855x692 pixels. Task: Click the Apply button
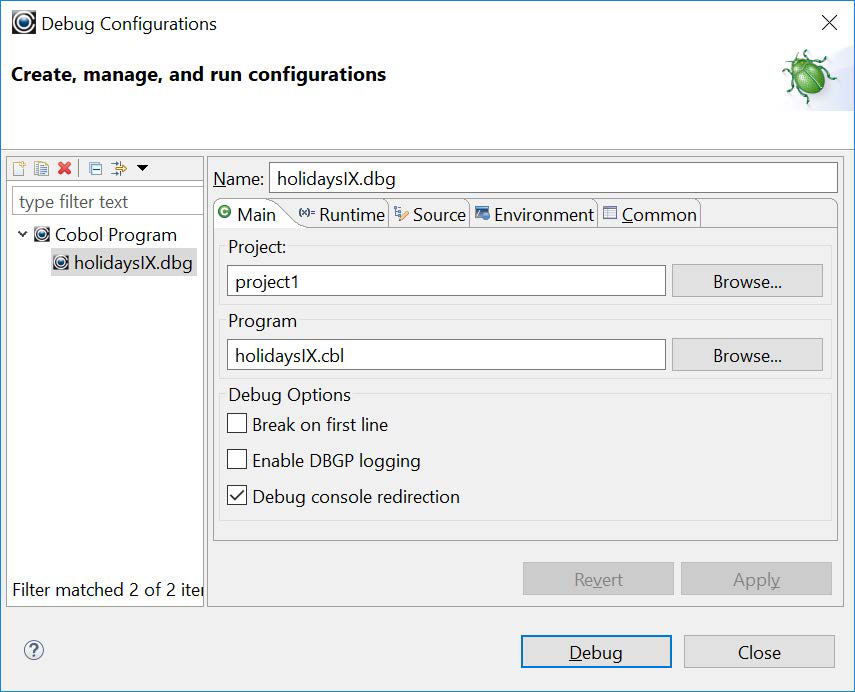coord(756,579)
